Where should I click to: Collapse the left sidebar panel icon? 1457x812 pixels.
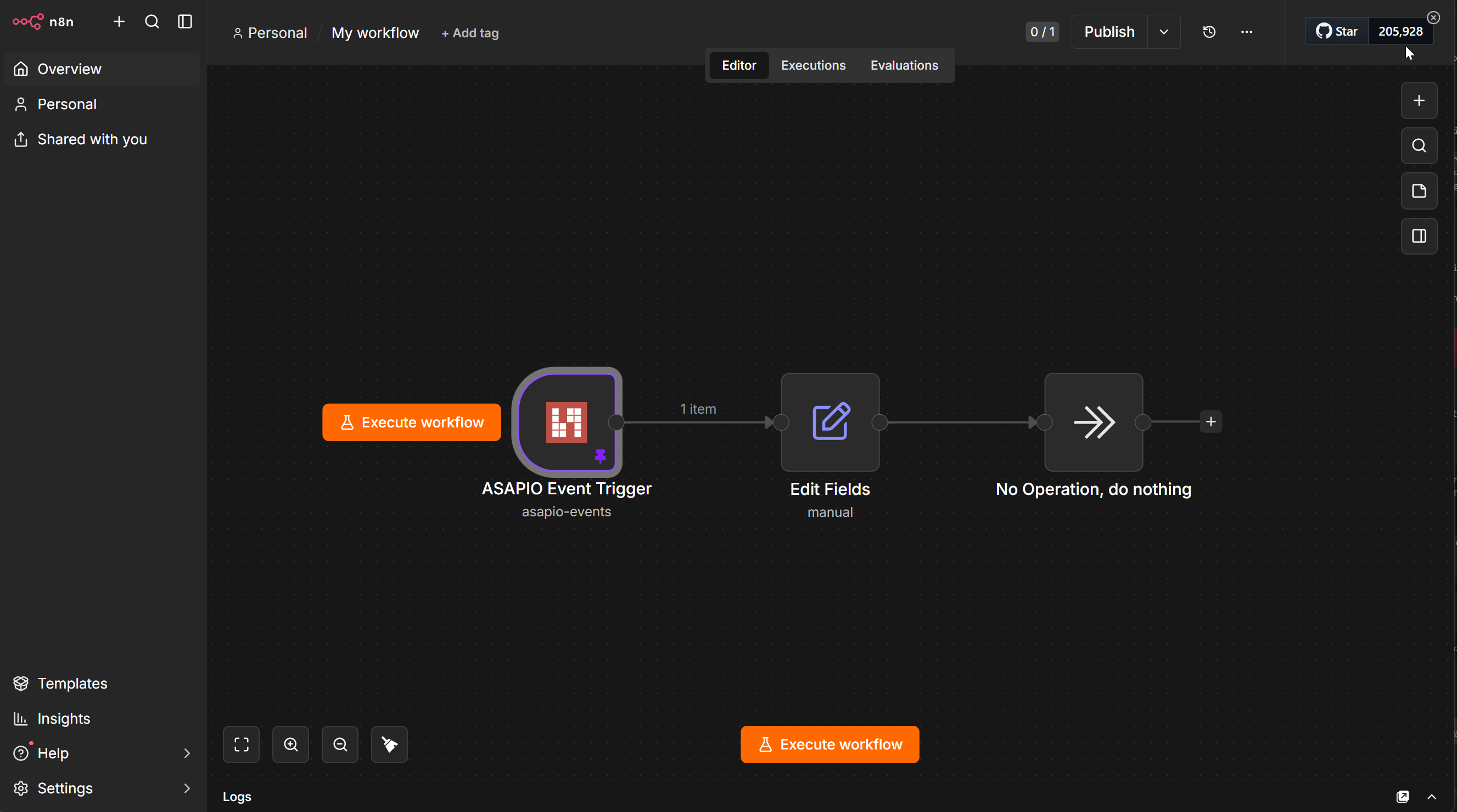pos(185,21)
